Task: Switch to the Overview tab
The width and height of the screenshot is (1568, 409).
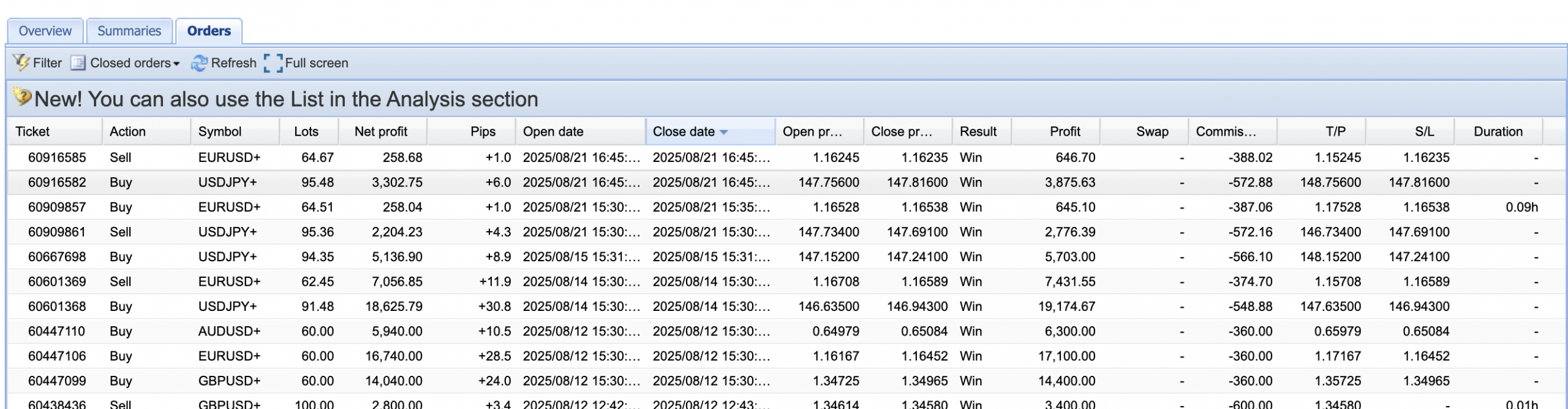Action: [x=45, y=31]
